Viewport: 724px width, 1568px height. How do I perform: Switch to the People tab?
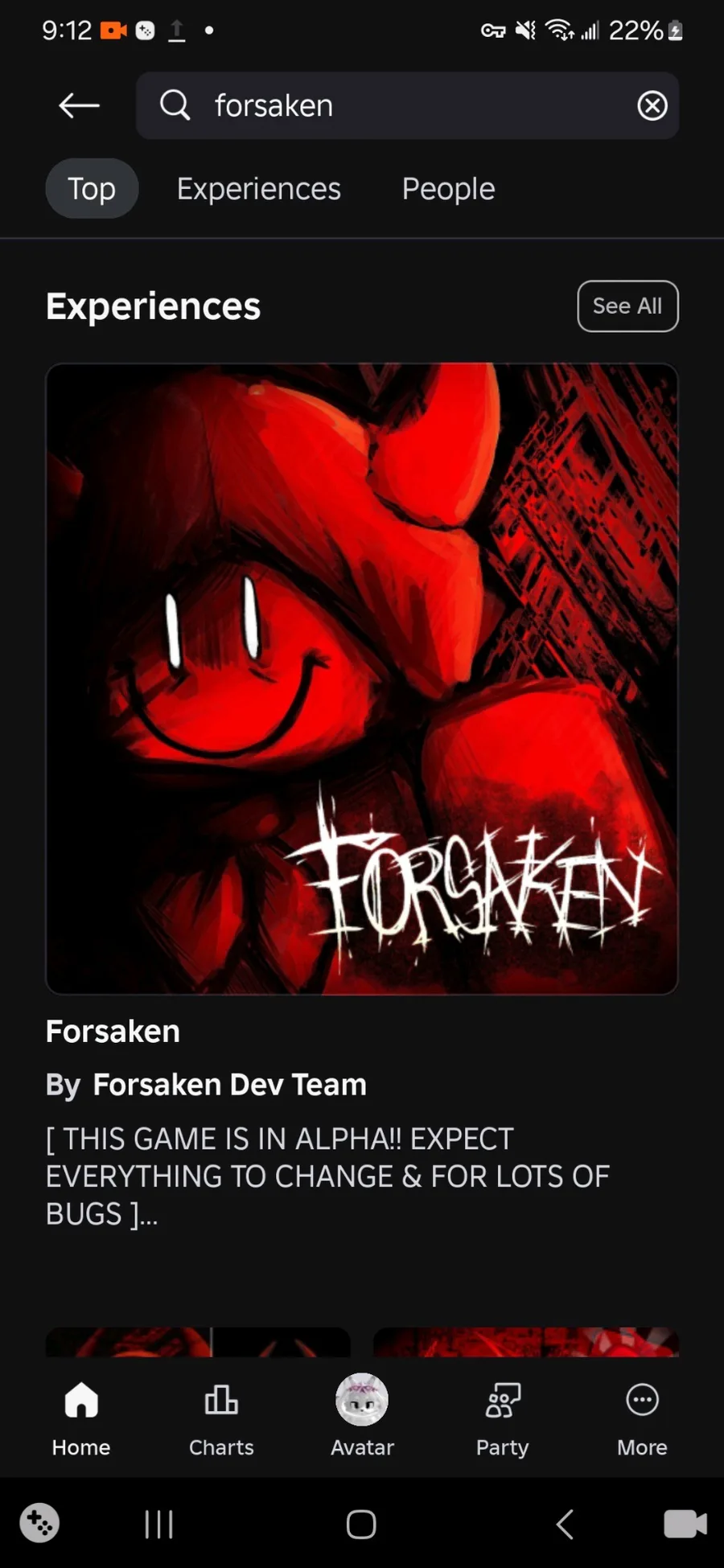tap(448, 188)
